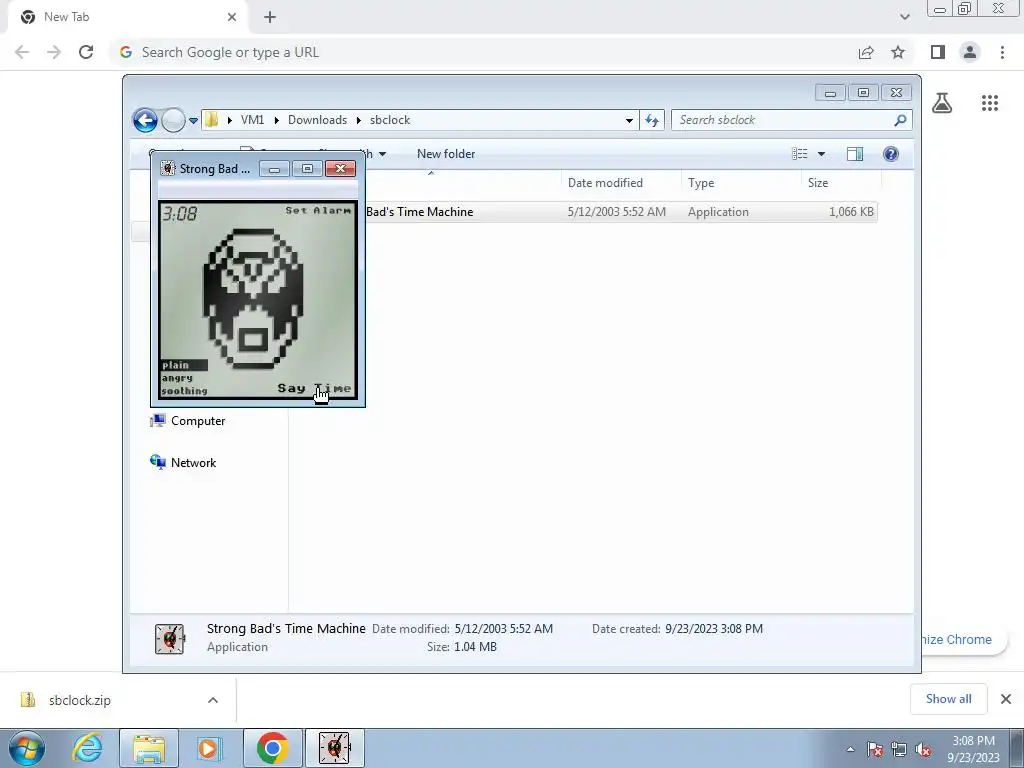The image size is (1024, 768).
Task: Click Strong Bad window title icon
Action: (168, 168)
